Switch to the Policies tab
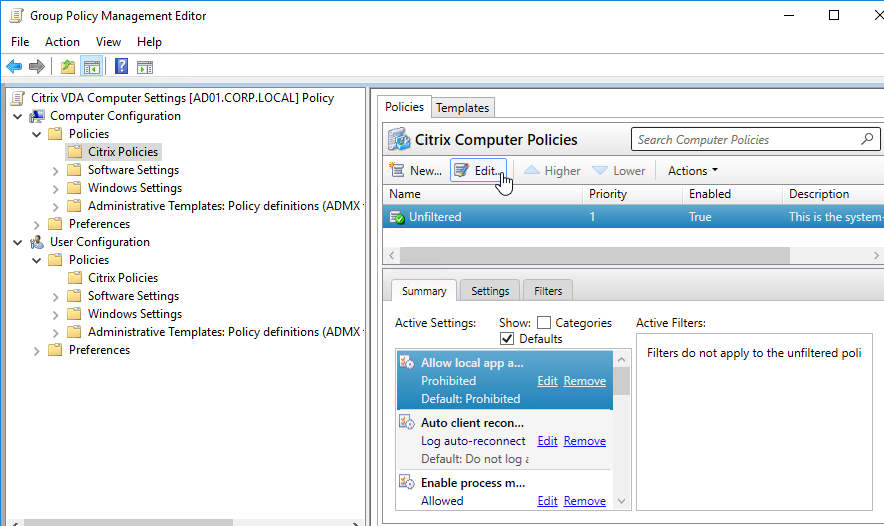884x526 pixels. (404, 107)
